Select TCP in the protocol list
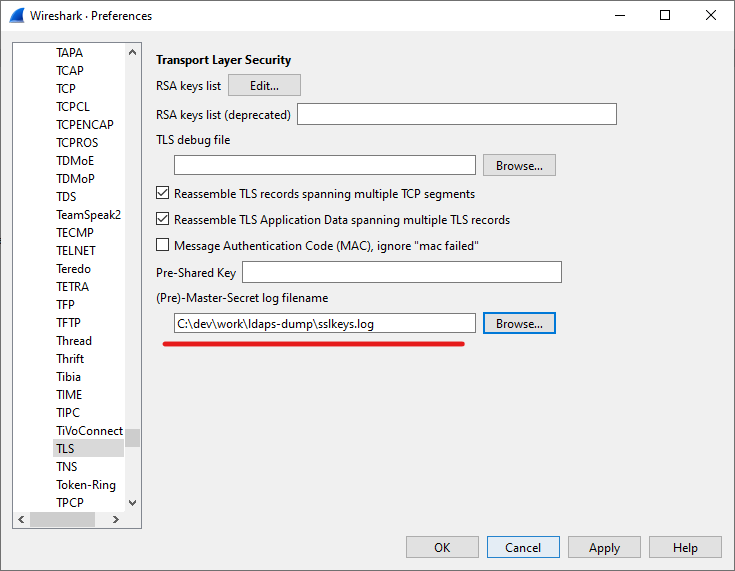This screenshot has width=735, height=571. point(66,89)
